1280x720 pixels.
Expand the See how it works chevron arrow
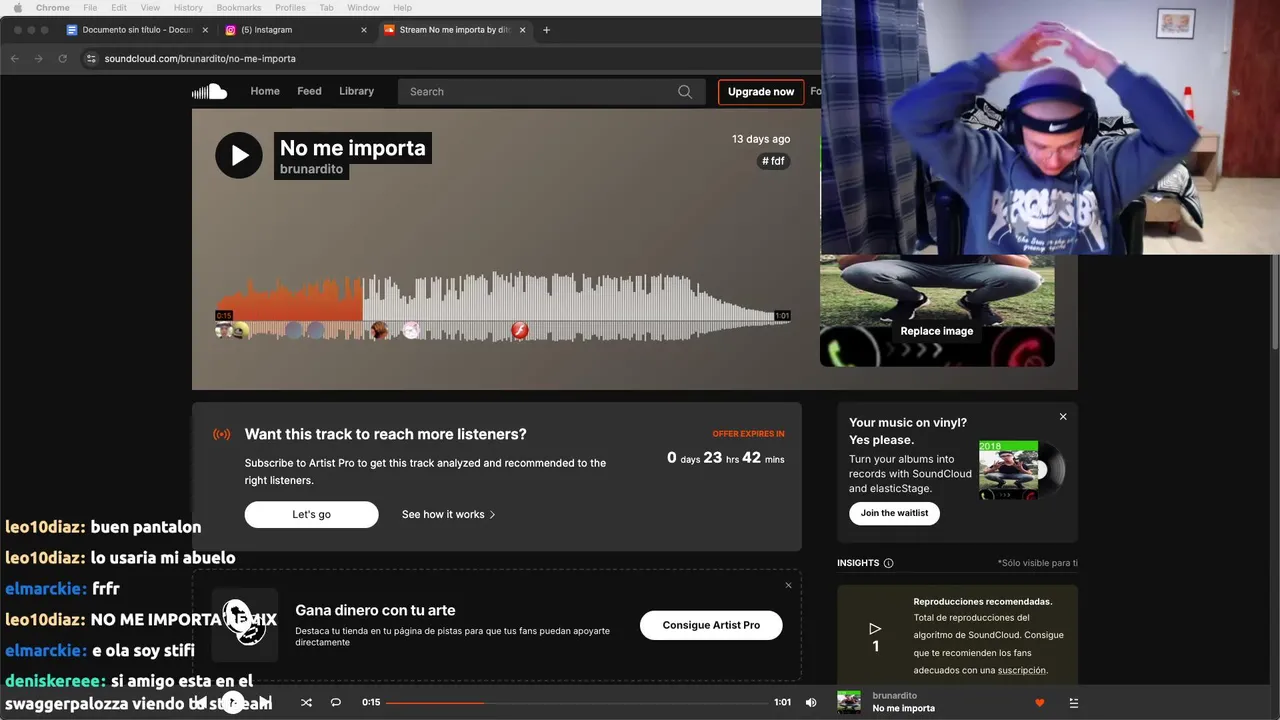click(x=492, y=515)
